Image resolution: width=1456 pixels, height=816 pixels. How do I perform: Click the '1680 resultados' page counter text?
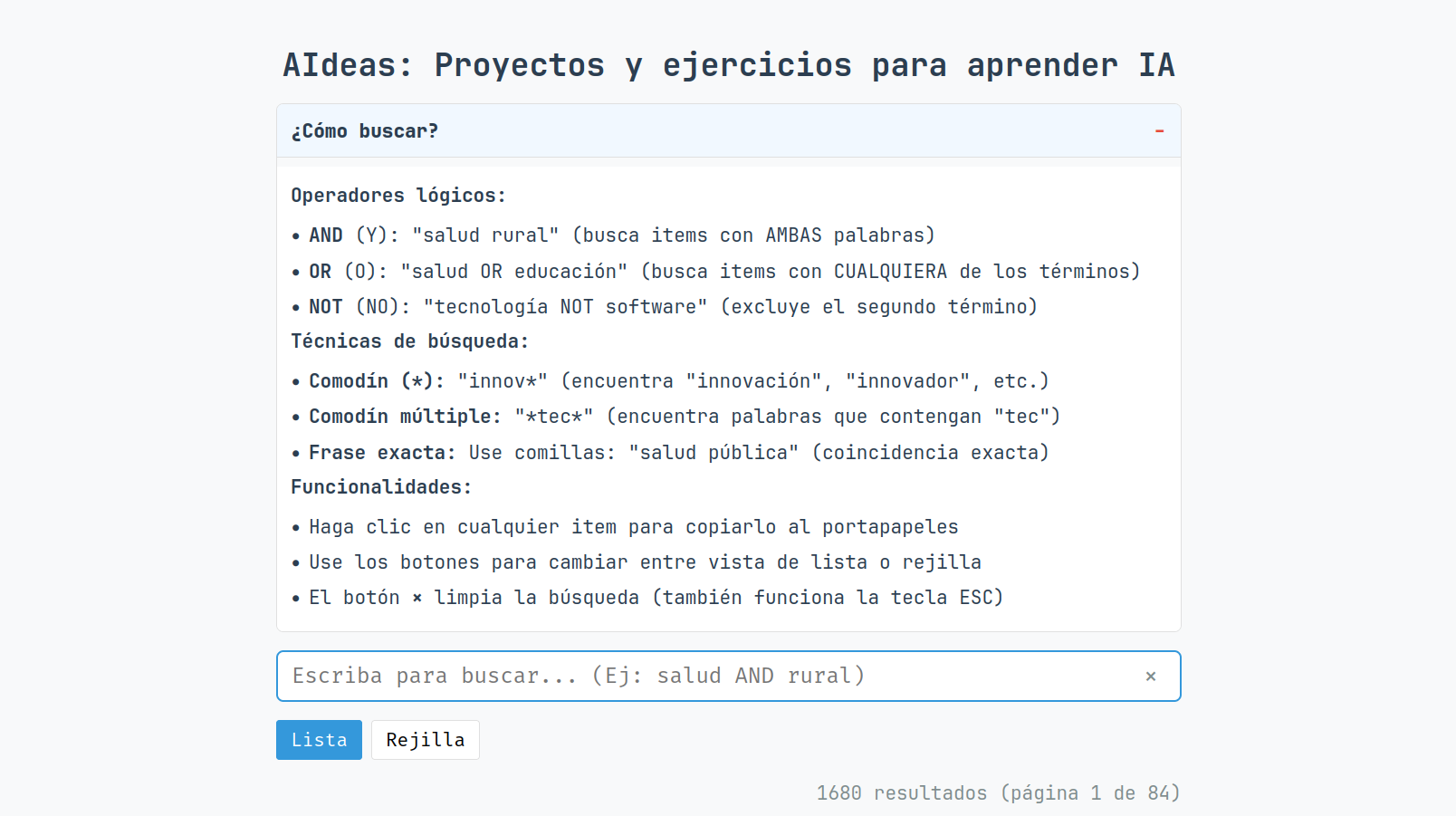(998, 793)
